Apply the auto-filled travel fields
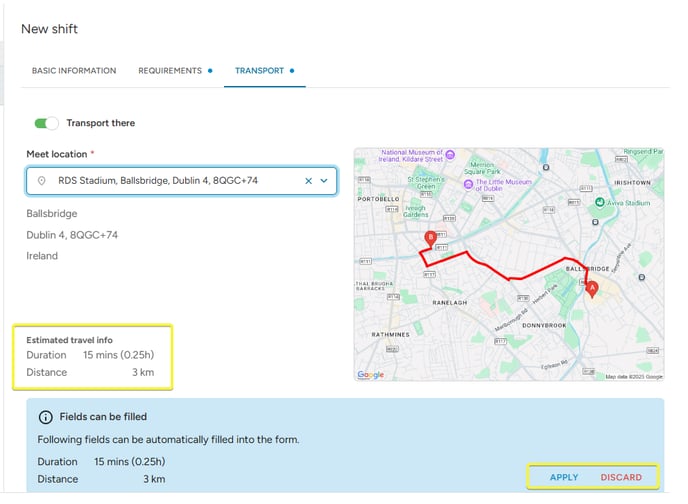 click(564, 477)
